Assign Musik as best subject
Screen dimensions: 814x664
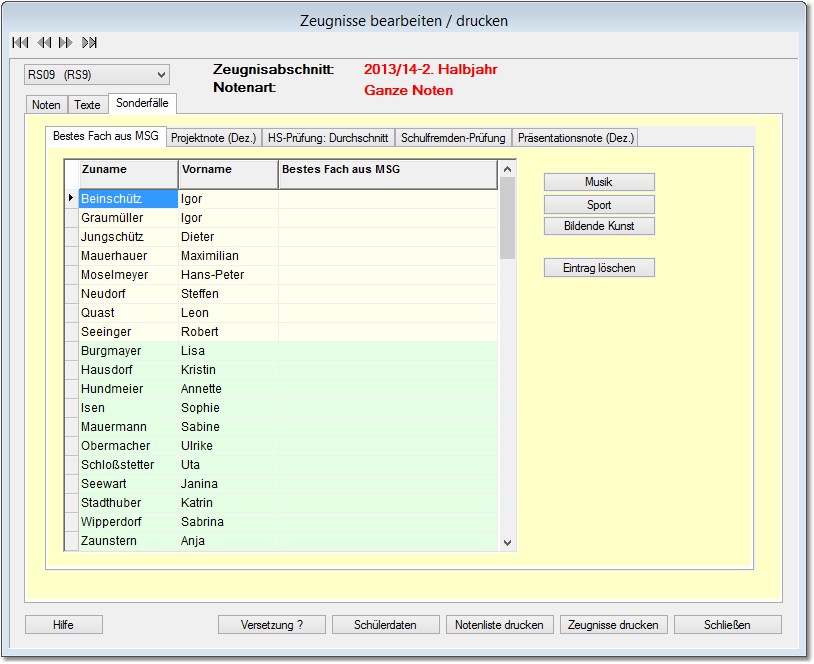tap(599, 182)
